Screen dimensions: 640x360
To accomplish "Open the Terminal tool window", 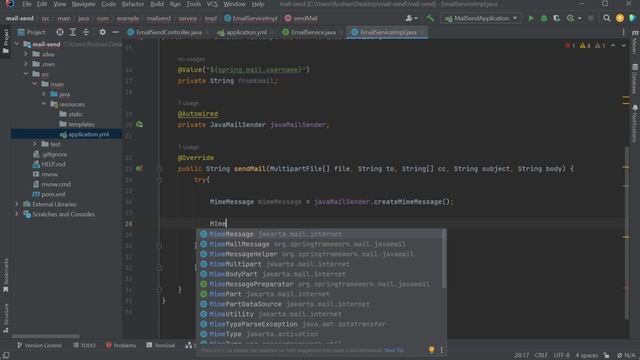I will (x=160, y=346).
